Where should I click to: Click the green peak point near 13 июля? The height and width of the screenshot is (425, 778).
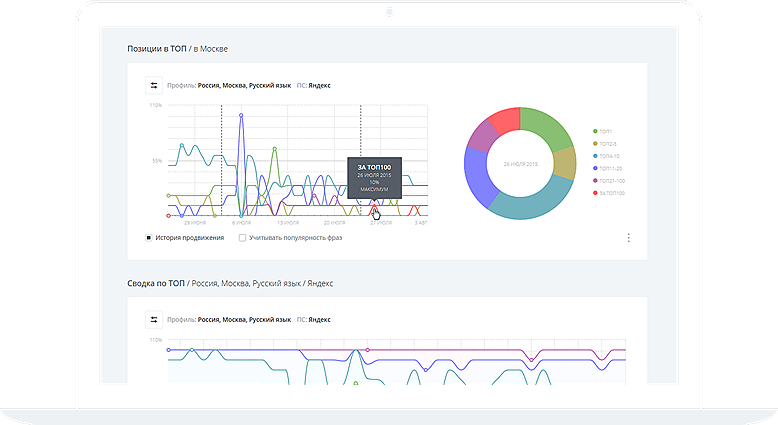[274, 149]
